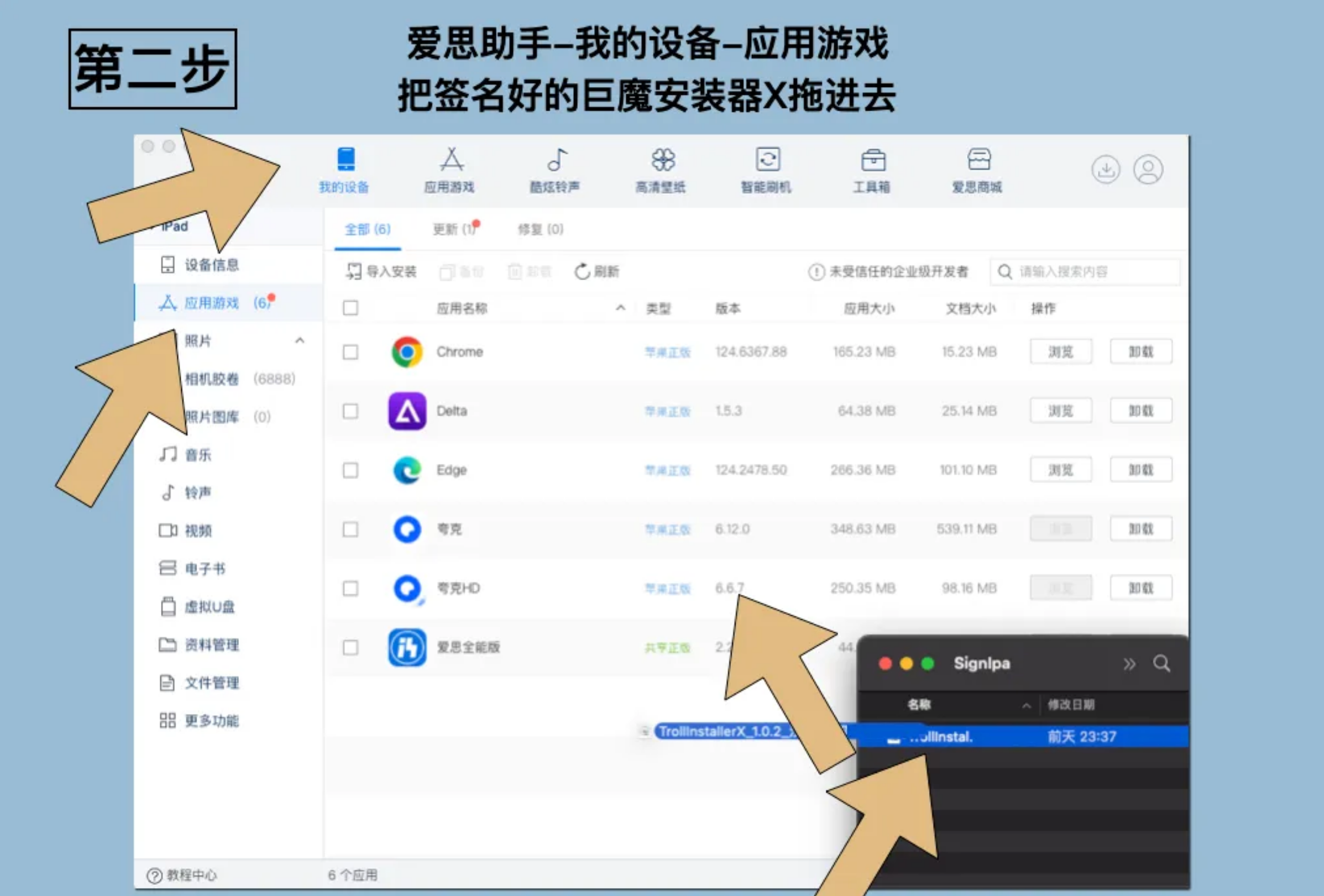Click the download manager icon

[x=1106, y=169]
